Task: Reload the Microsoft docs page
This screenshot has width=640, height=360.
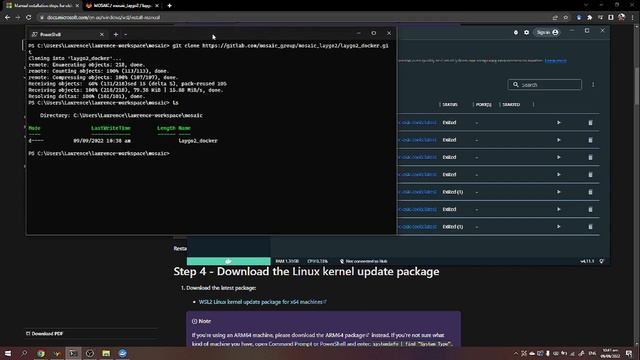Action: [x=29, y=18]
